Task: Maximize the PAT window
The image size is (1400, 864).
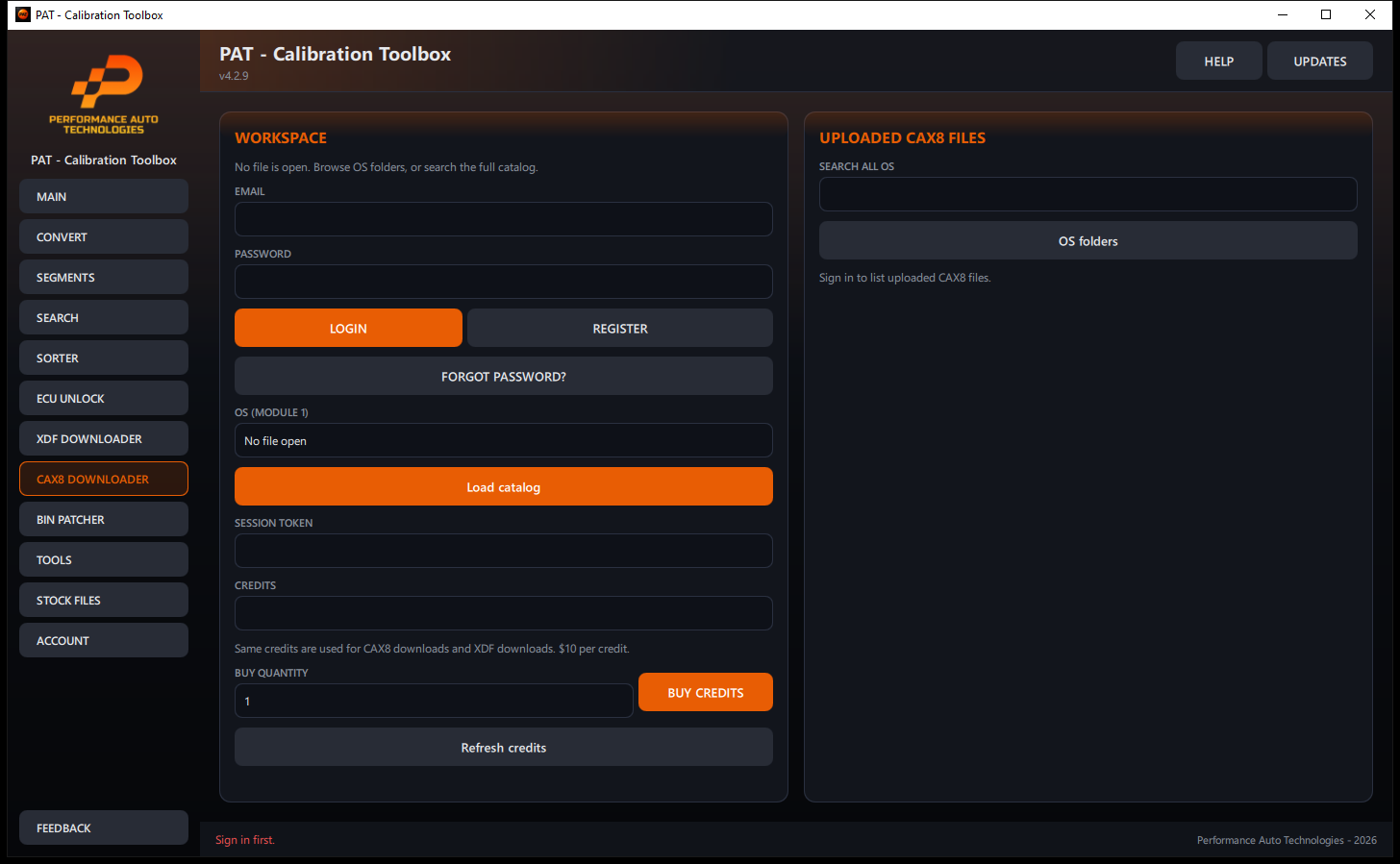Action: click(1326, 14)
